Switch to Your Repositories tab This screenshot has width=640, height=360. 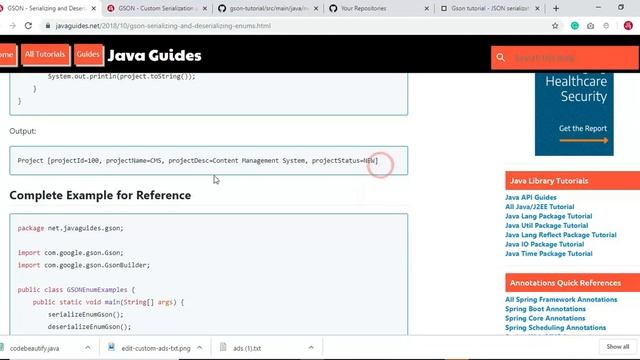click(x=378, y=8)
